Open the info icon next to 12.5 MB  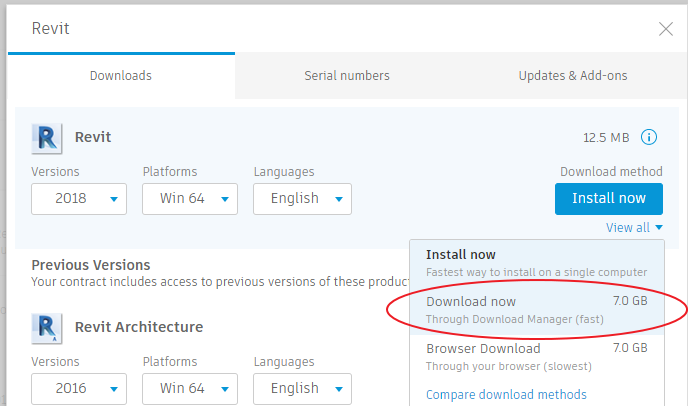tap(649, 137)
